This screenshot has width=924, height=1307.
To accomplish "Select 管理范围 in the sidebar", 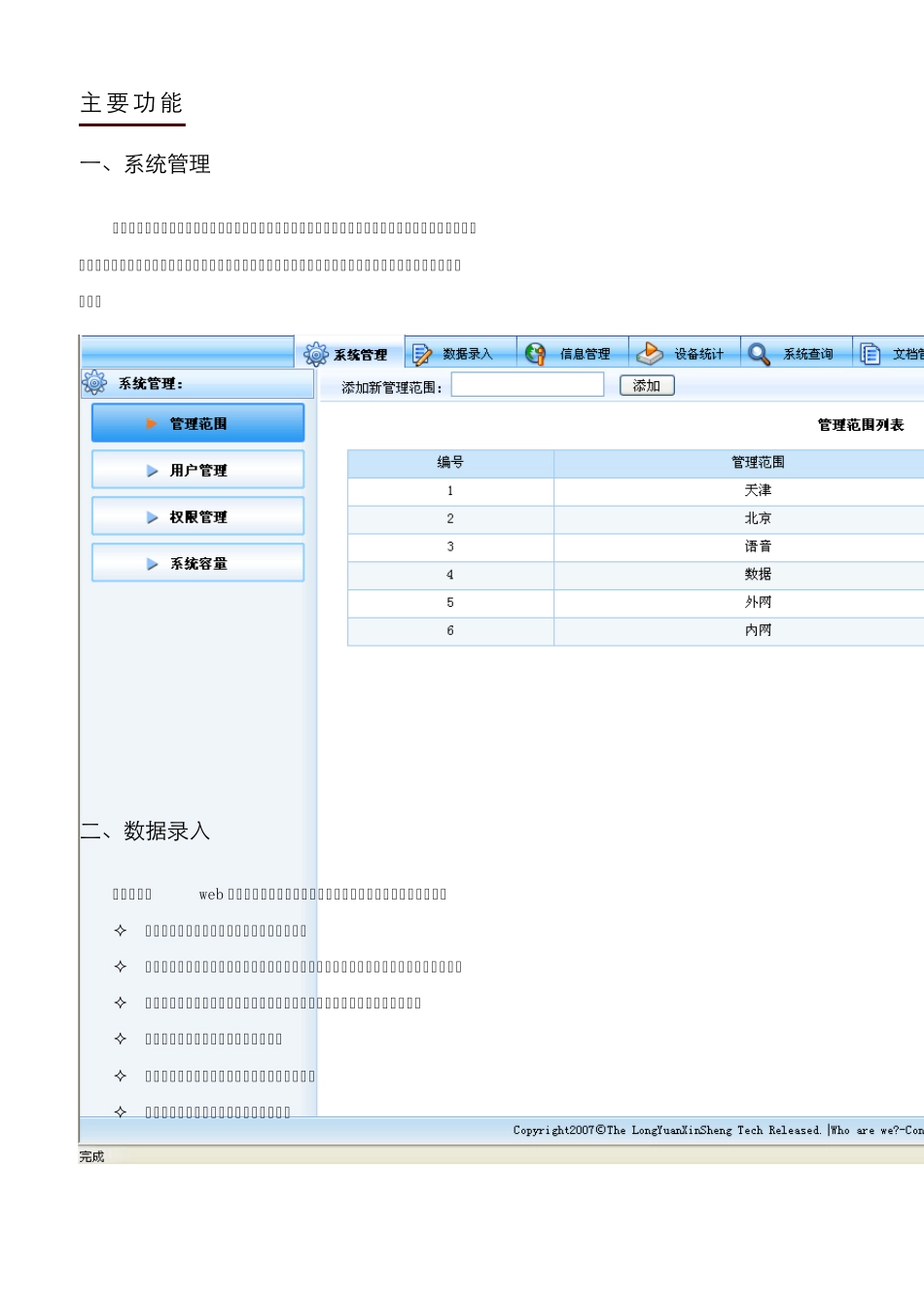I will [x=197, y=423].
